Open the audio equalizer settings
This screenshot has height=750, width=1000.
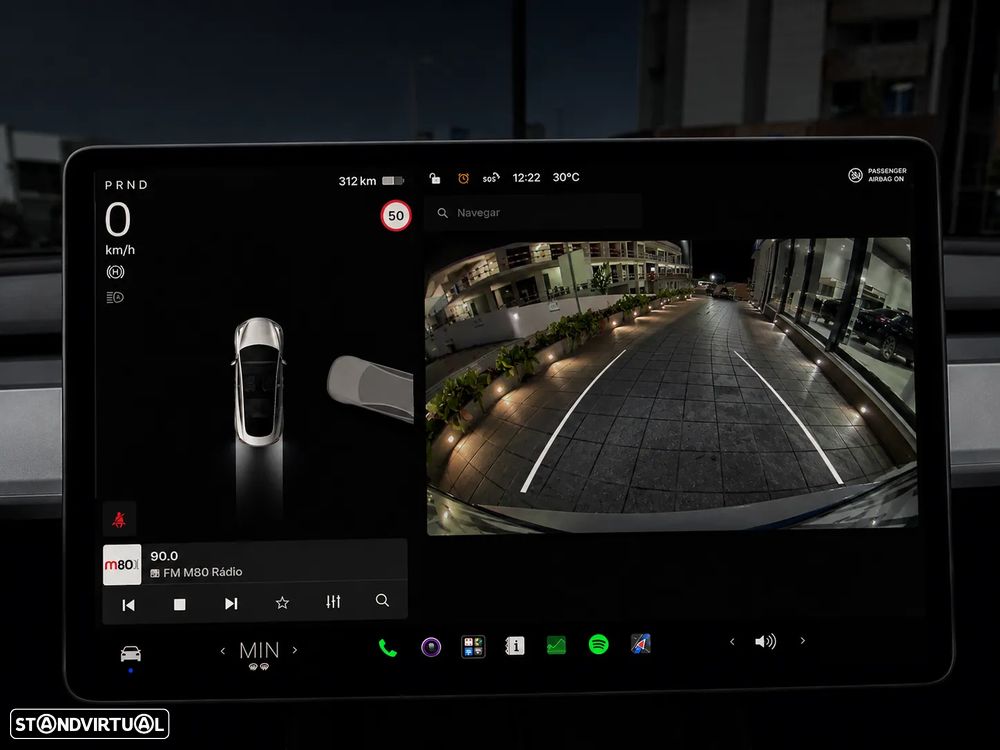[333, 601]
